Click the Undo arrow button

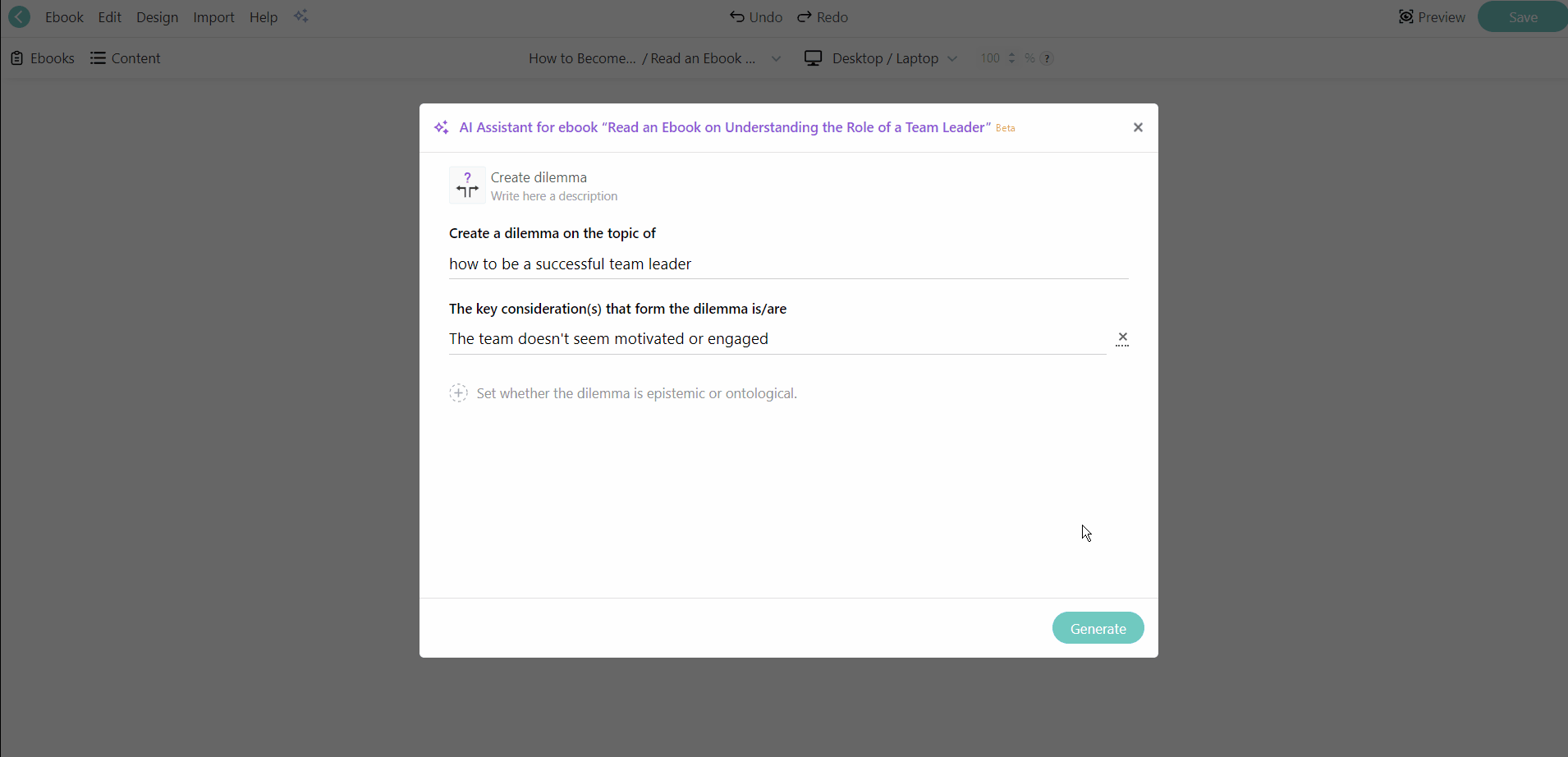pos(756,17)
